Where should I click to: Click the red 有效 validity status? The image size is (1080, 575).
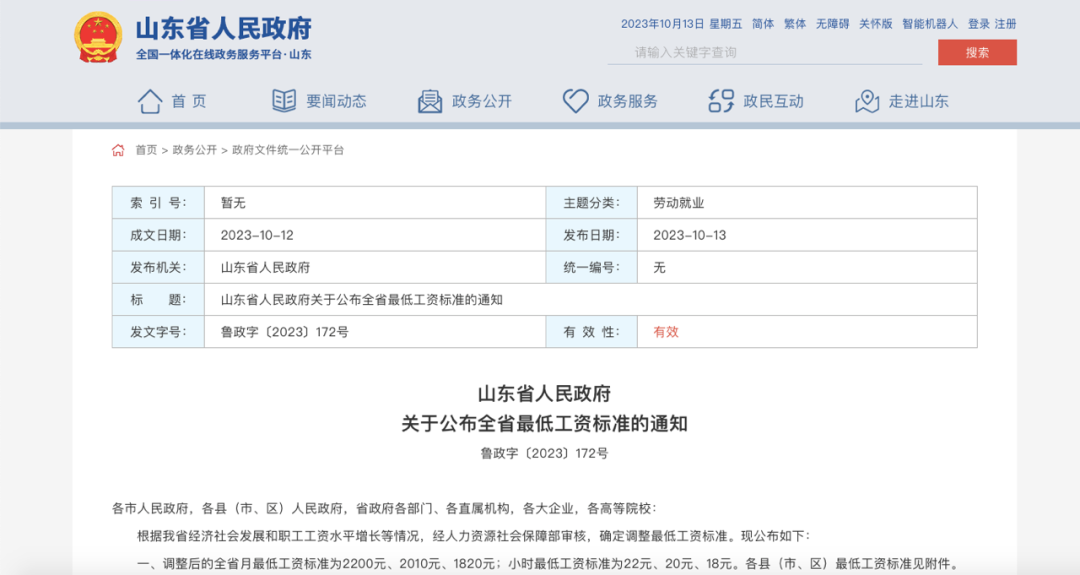(x=666, y=332)
